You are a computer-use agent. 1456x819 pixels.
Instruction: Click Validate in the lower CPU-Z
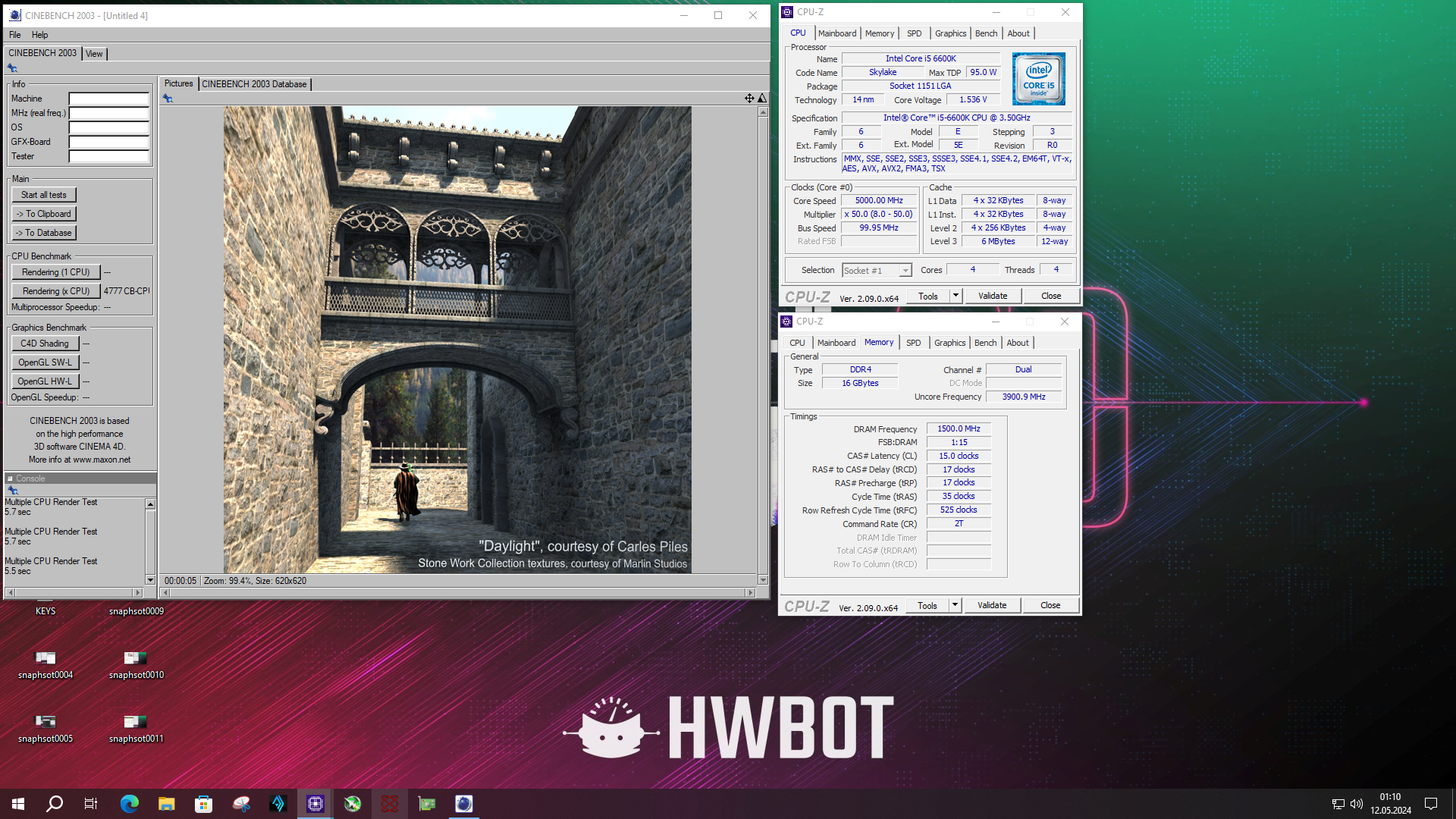(992, 605)
